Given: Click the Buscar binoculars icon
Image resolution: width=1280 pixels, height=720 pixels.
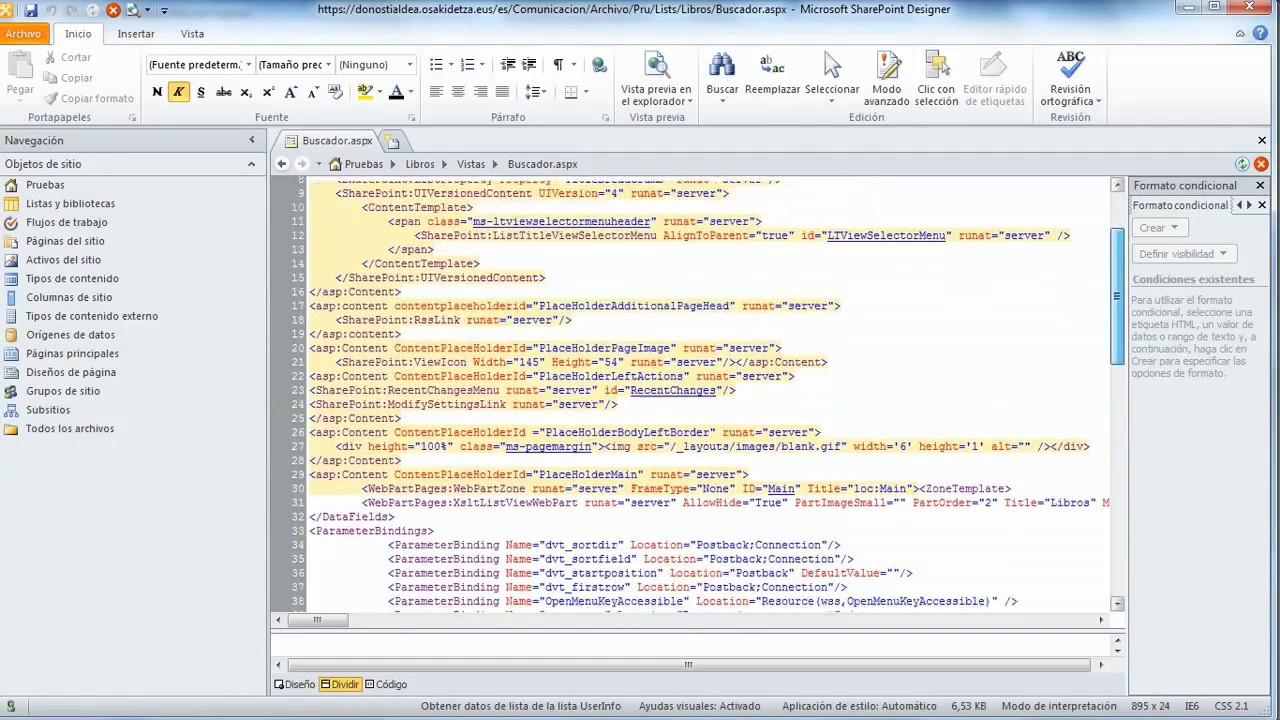Looking at the screenshot, I should click(x=722, y=66).
